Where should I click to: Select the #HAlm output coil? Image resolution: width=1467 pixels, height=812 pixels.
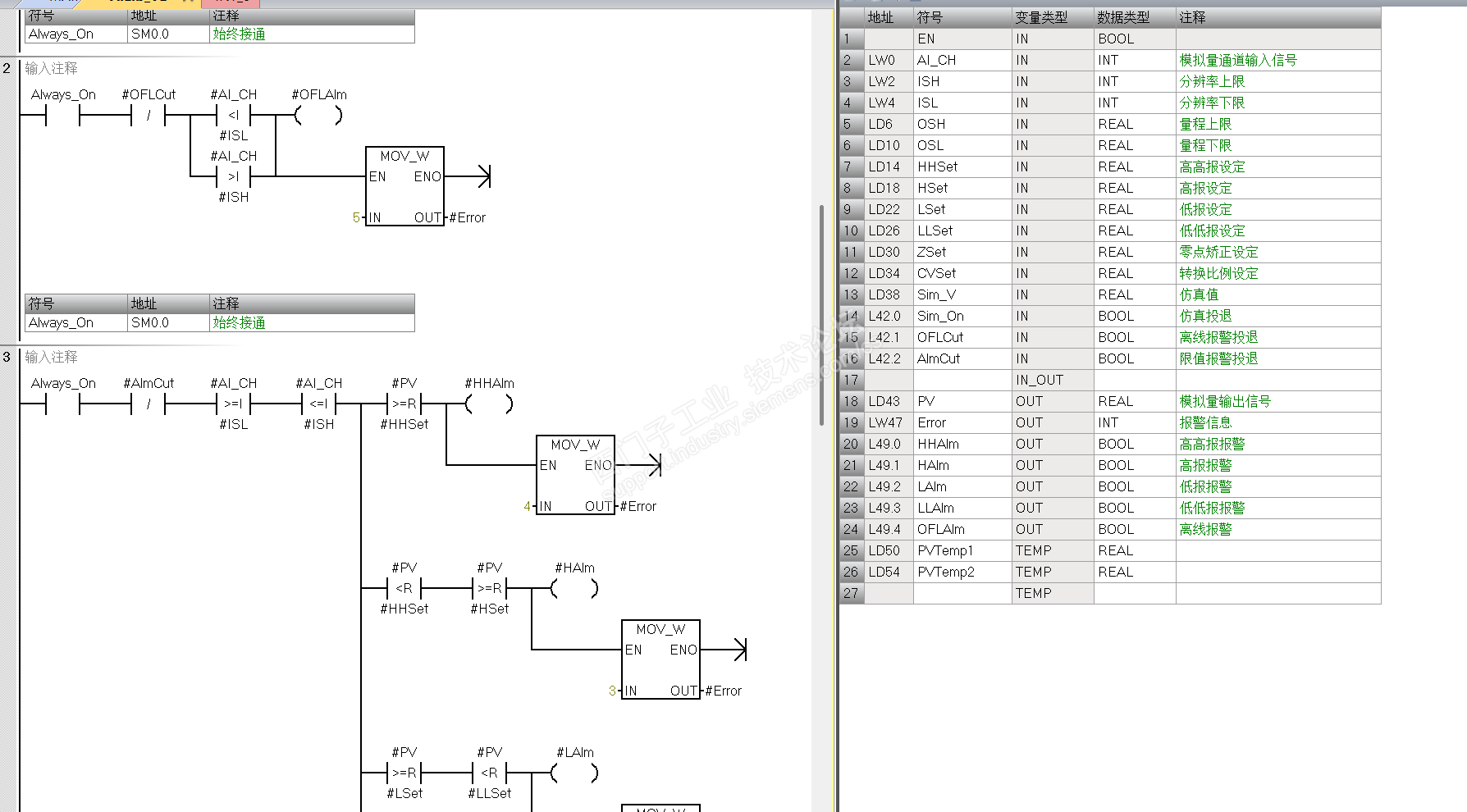click(574, 589)
